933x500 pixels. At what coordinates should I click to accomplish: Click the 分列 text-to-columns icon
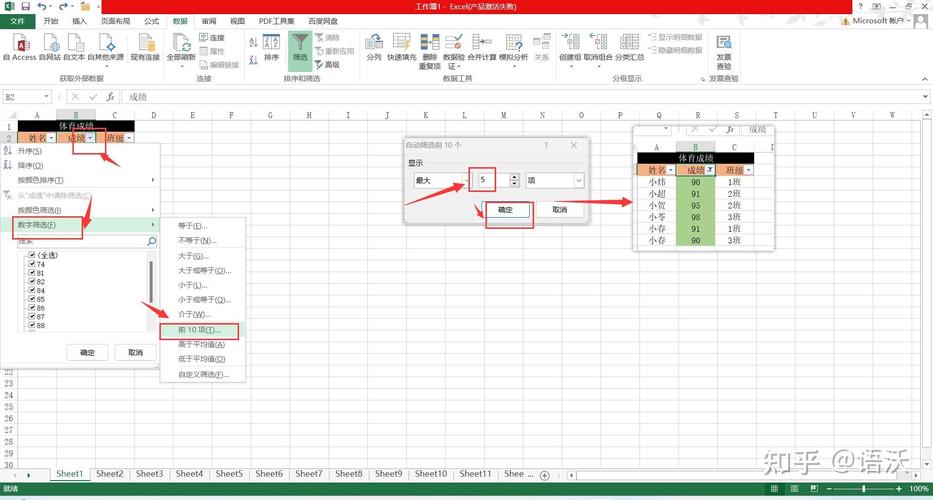coord(374,48)
